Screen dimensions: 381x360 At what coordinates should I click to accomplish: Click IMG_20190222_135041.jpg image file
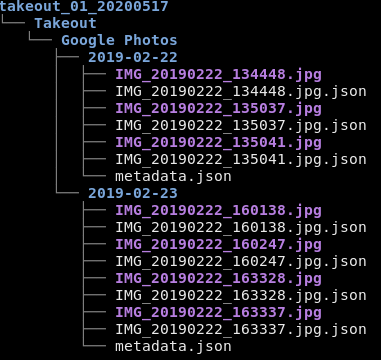click(x=218, y=143)
